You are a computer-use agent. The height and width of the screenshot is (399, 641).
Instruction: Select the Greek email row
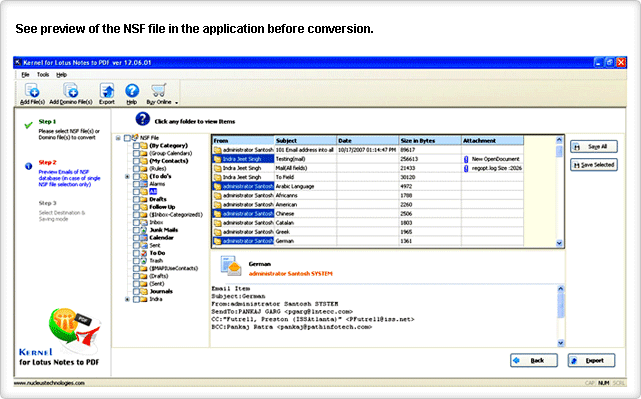[x=368, y=232]
